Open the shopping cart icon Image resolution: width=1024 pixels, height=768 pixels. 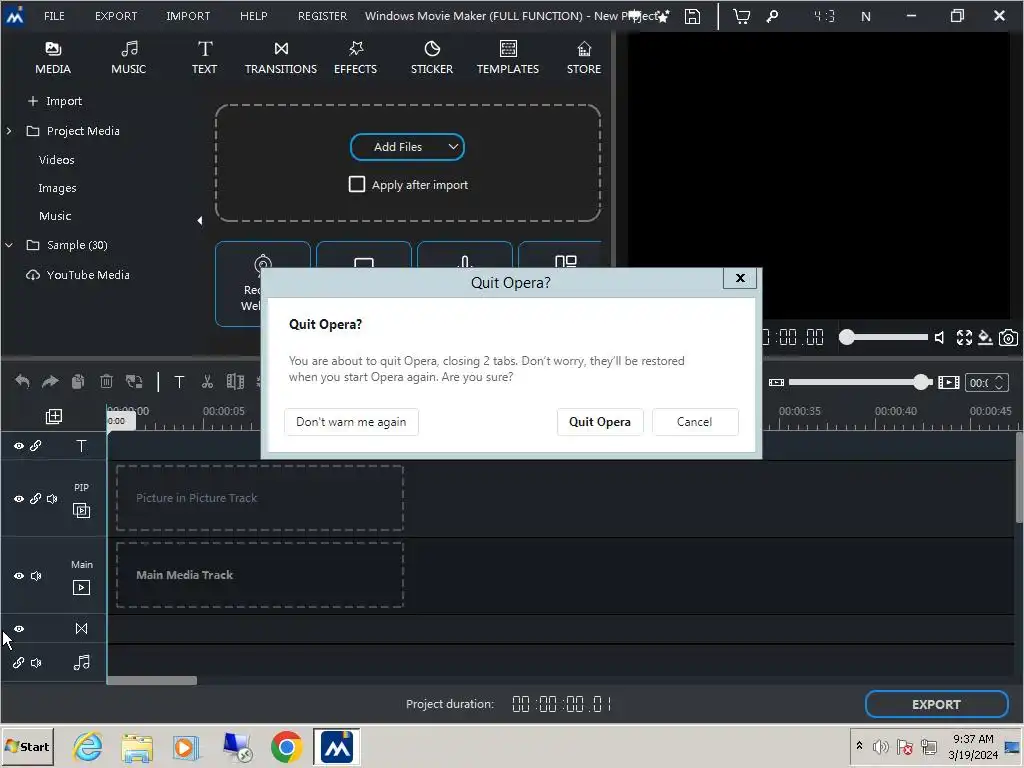[741, 16]
